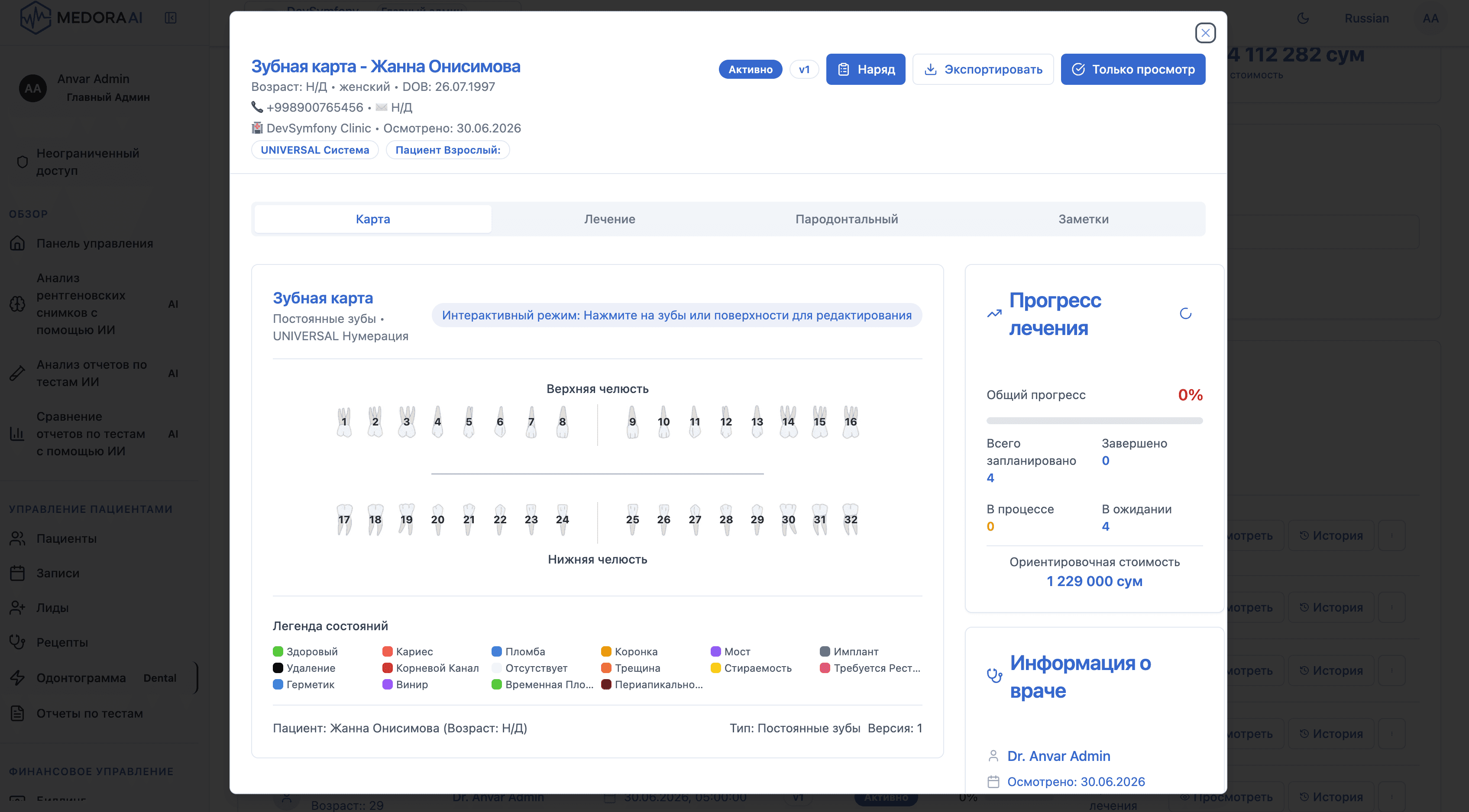Click the Коронка legend swatch
This screenshot has height=812, width=1469.
click(x=605, y=651)
